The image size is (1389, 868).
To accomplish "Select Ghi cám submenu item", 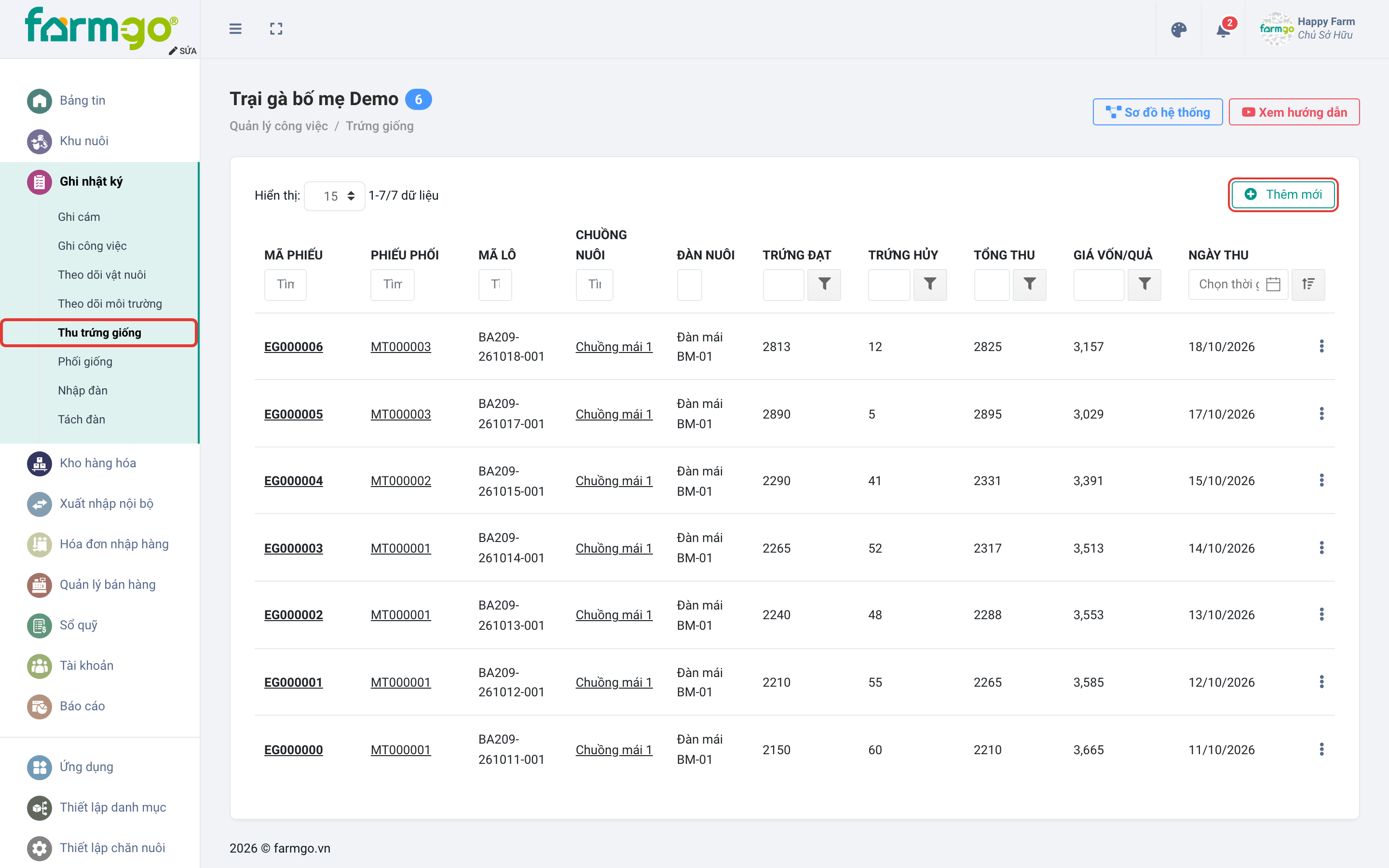I will coord(79,217).
